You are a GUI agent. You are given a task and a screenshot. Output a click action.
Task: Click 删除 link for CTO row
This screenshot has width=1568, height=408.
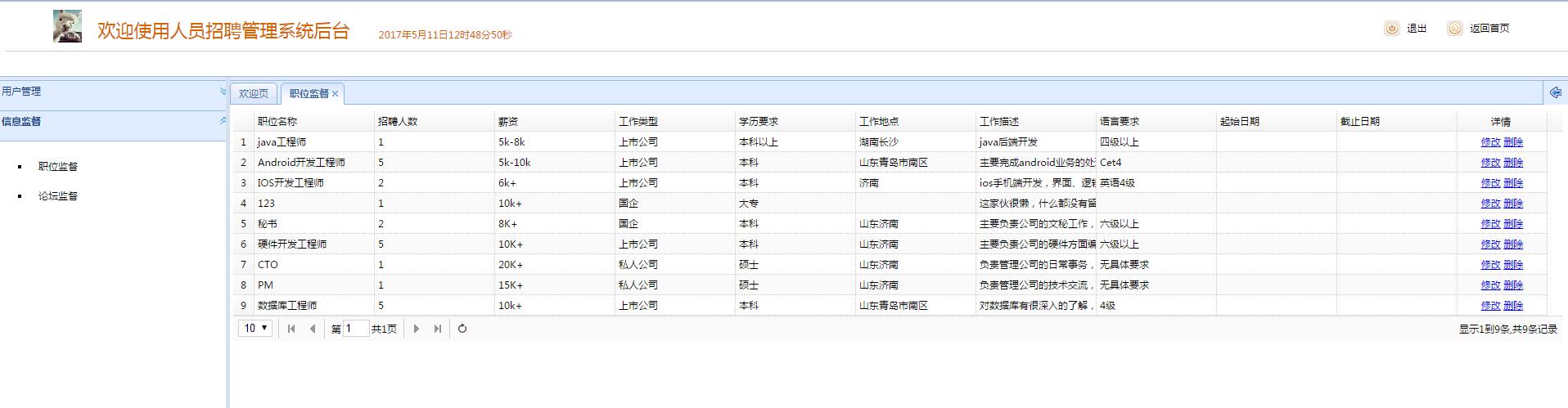(x=1513, y=265)
